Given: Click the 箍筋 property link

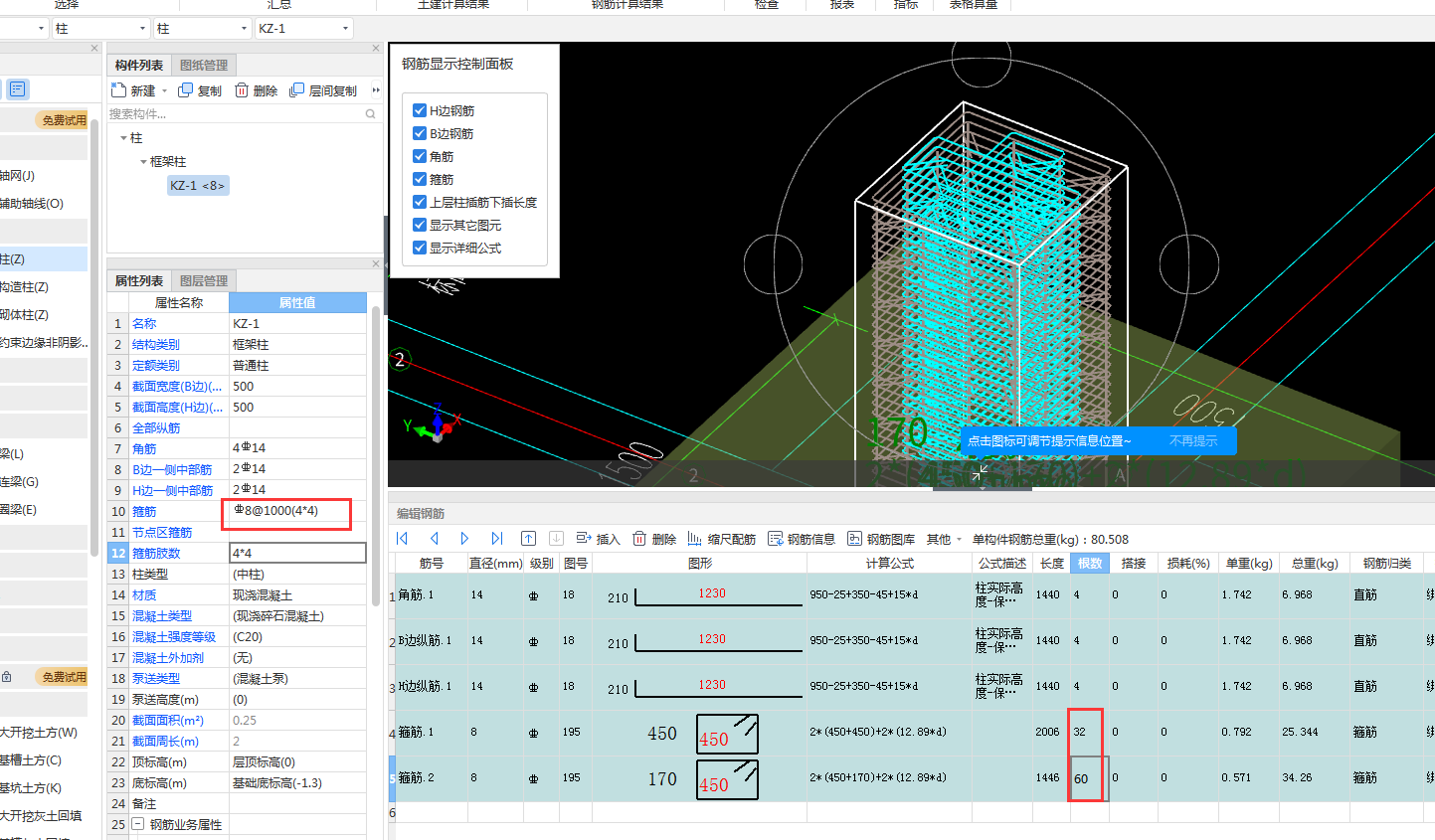Looking at the screenshot, I should [x=144, y=511].
